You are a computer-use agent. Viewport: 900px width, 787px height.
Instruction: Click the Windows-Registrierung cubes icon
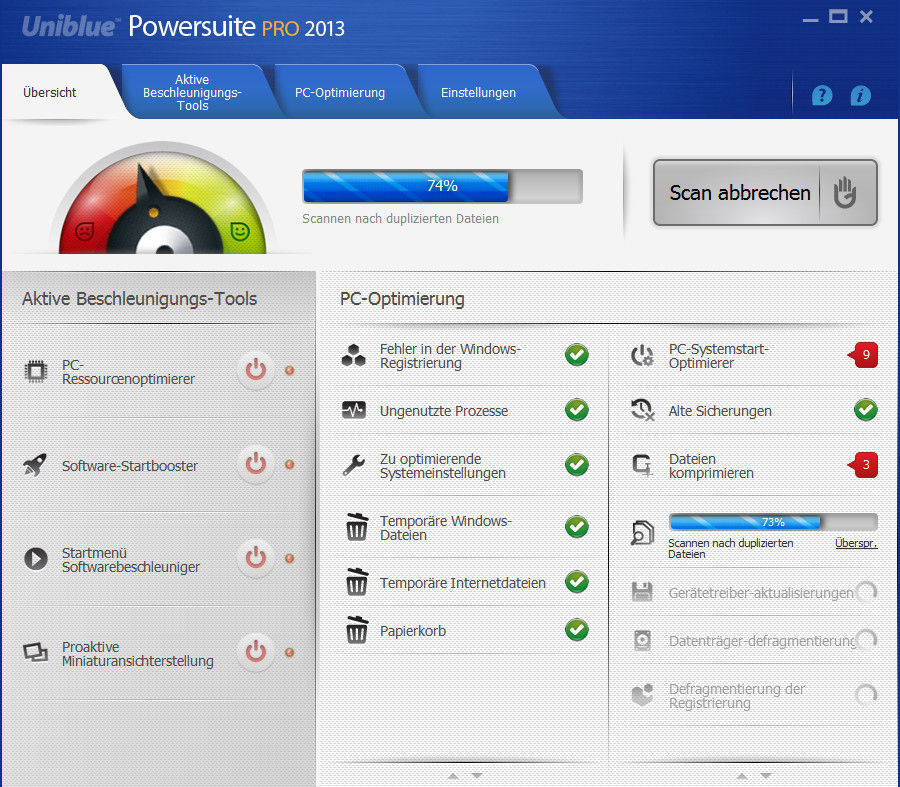click(x=354, y=355)
